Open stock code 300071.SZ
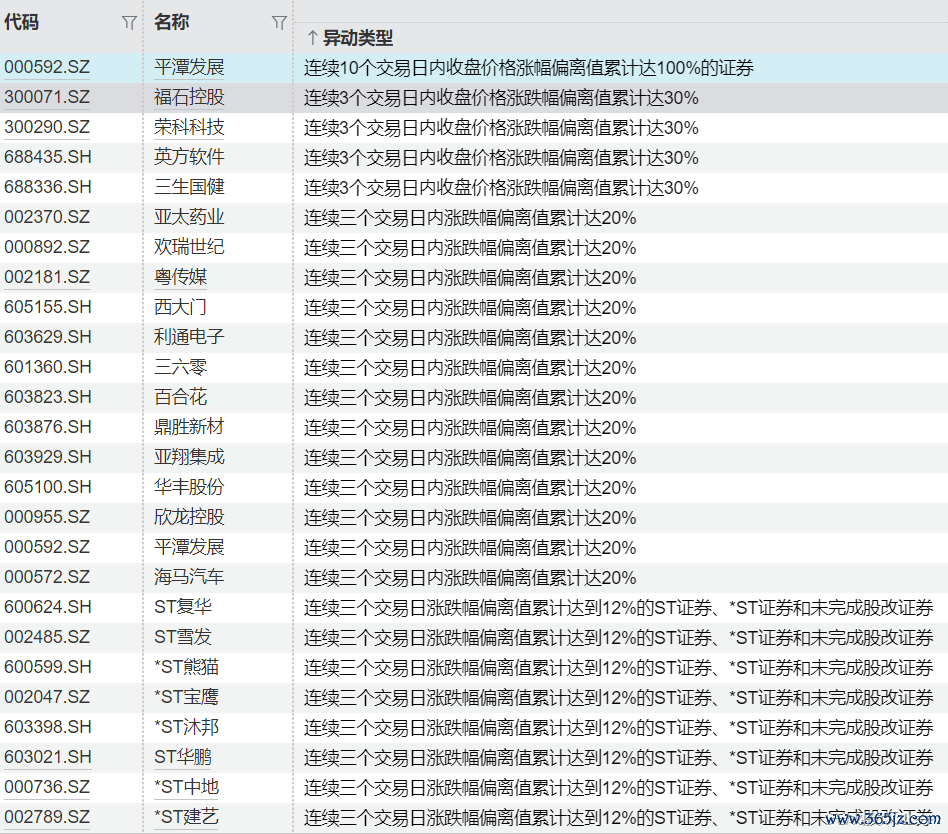 [47, 98]
